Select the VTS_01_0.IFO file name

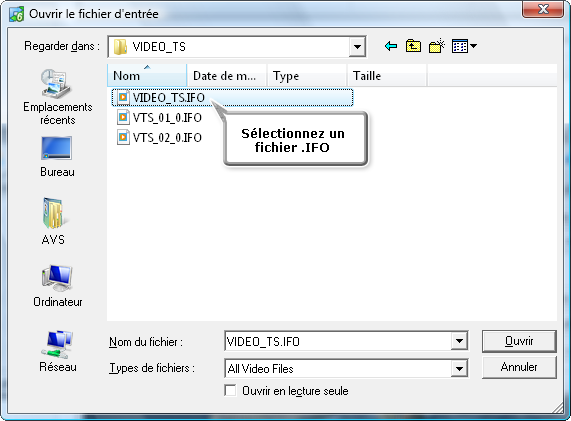[167, 118]
